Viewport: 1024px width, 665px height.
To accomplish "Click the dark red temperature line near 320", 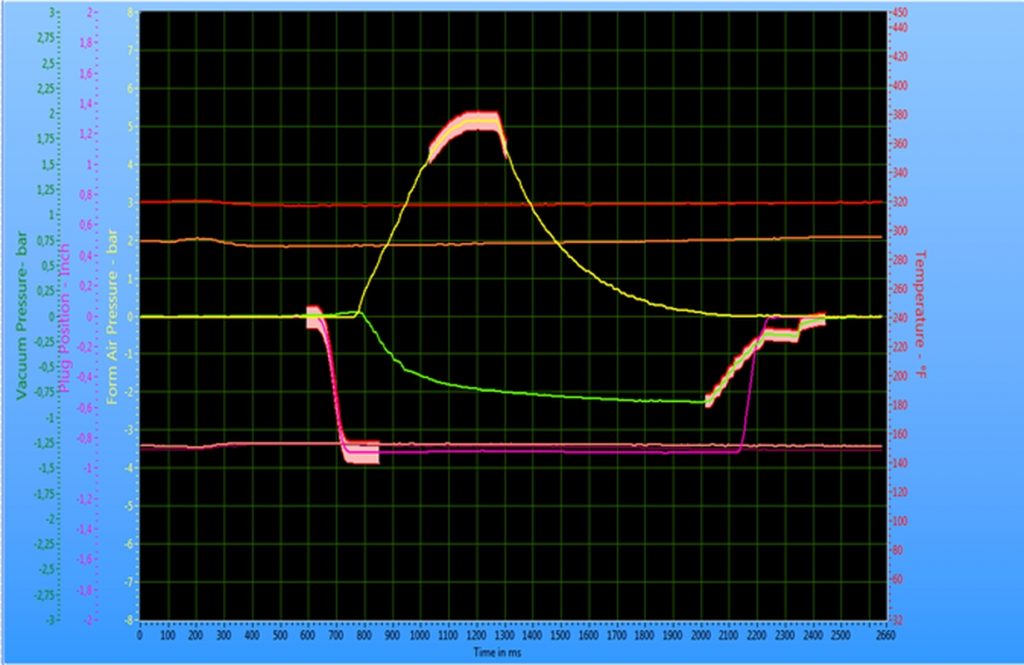I will pyautogui.click(x=600, y=204).
